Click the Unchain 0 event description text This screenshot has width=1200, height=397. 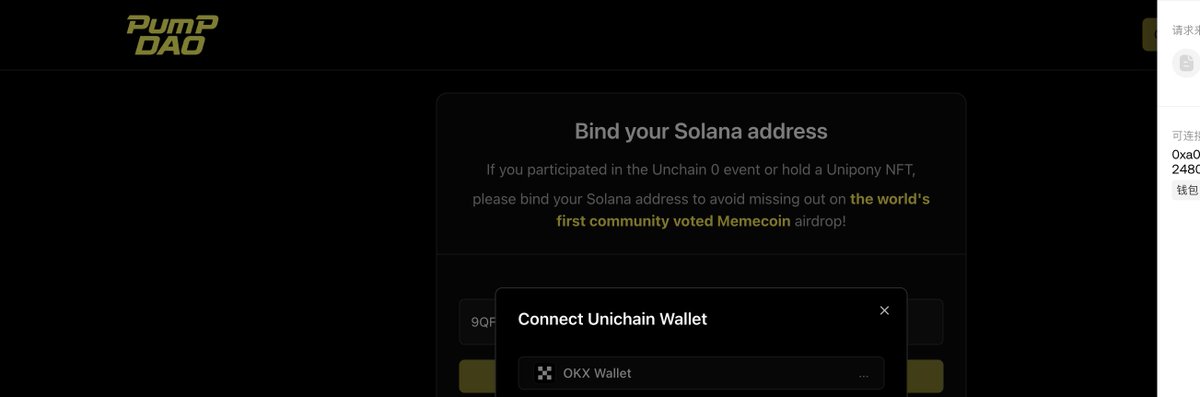701,169
